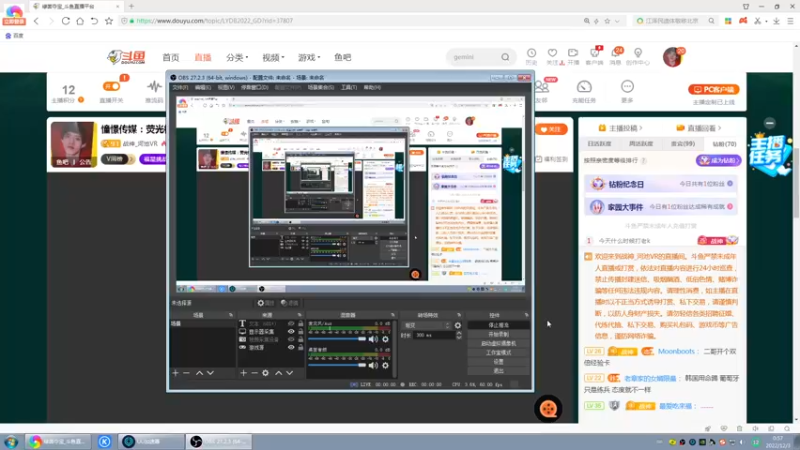The height and width of the screenshot is (450, 800).
Task: Adjust the first mixer channel volume slider
Action: coord(337,339)
